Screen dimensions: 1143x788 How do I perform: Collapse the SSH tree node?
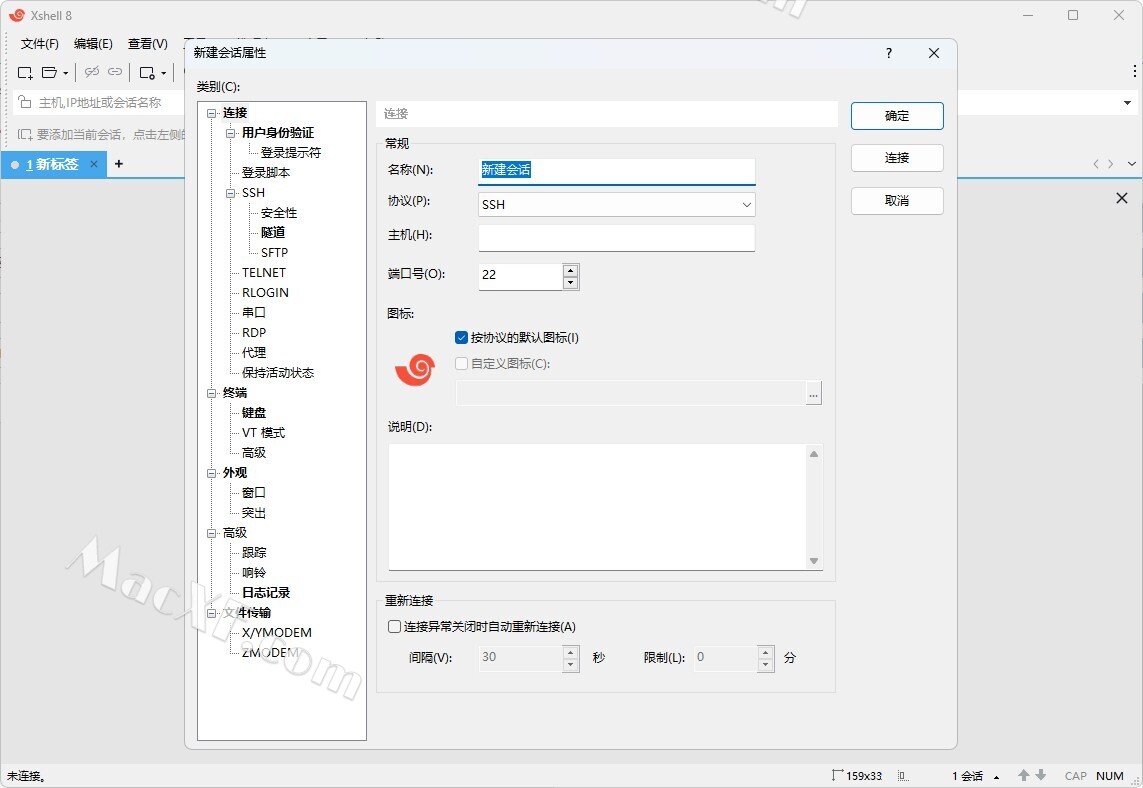pos(230,193)
